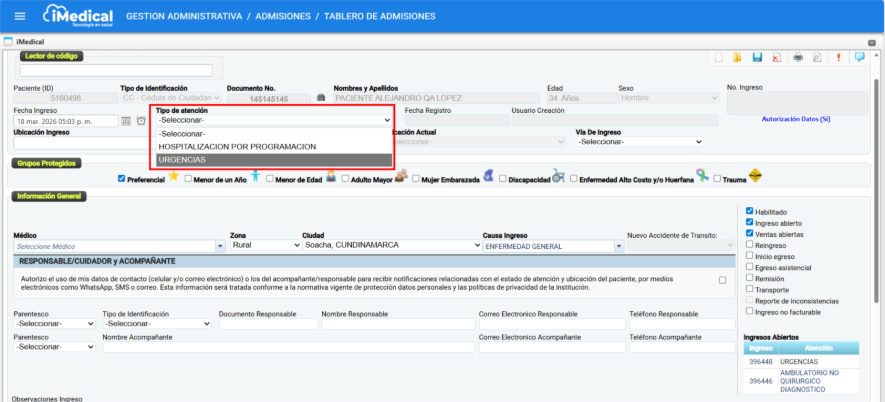Check the Reingreso checkbox
Viewport: 885px width, 402px height.
pos(751,243)
